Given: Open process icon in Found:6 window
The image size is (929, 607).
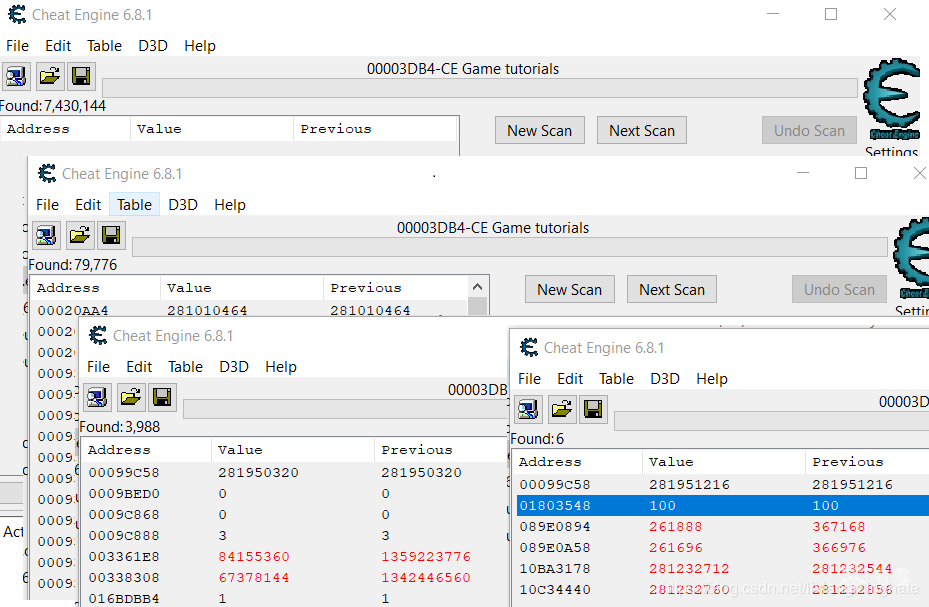Looking at the screenshot, I should (x=528, y=409).
